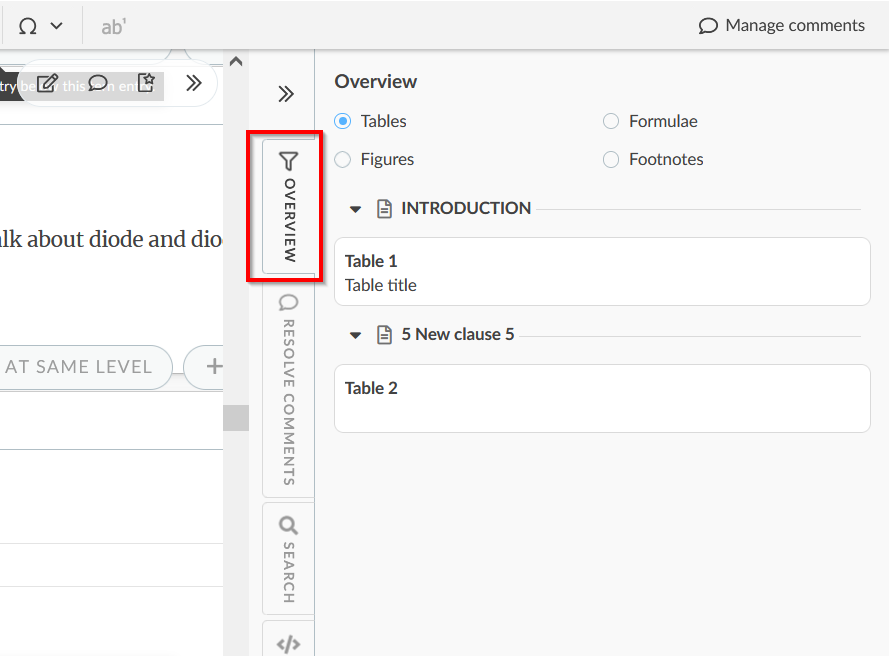889x656 pixels.
Task: Click the comment bubble icon in floating toolbar
Action: point(98,83)
